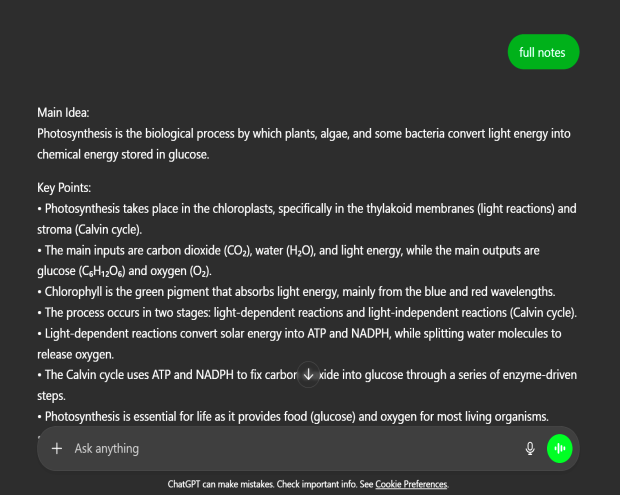This screenshot has height=495, width=620.
Task: Open the plus attachment menu
Action: (x=57, y=448)
